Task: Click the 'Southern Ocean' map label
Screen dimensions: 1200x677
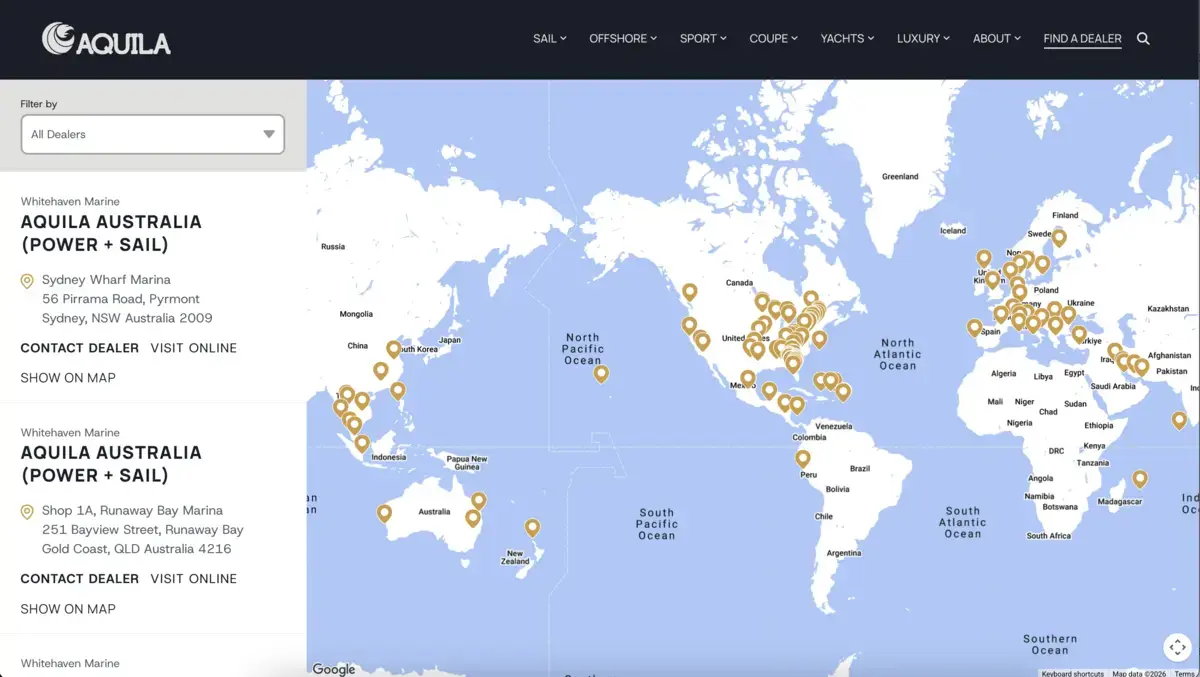Action: tap(1050, 644)
